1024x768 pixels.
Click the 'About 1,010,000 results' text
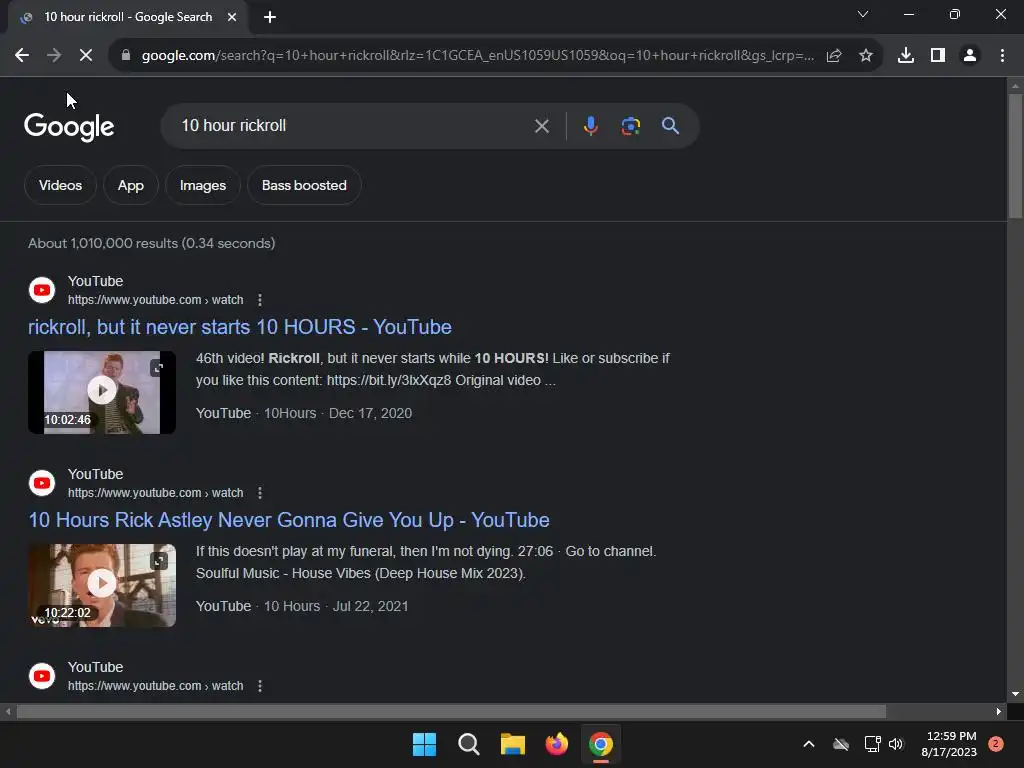[x=152, y=243]
